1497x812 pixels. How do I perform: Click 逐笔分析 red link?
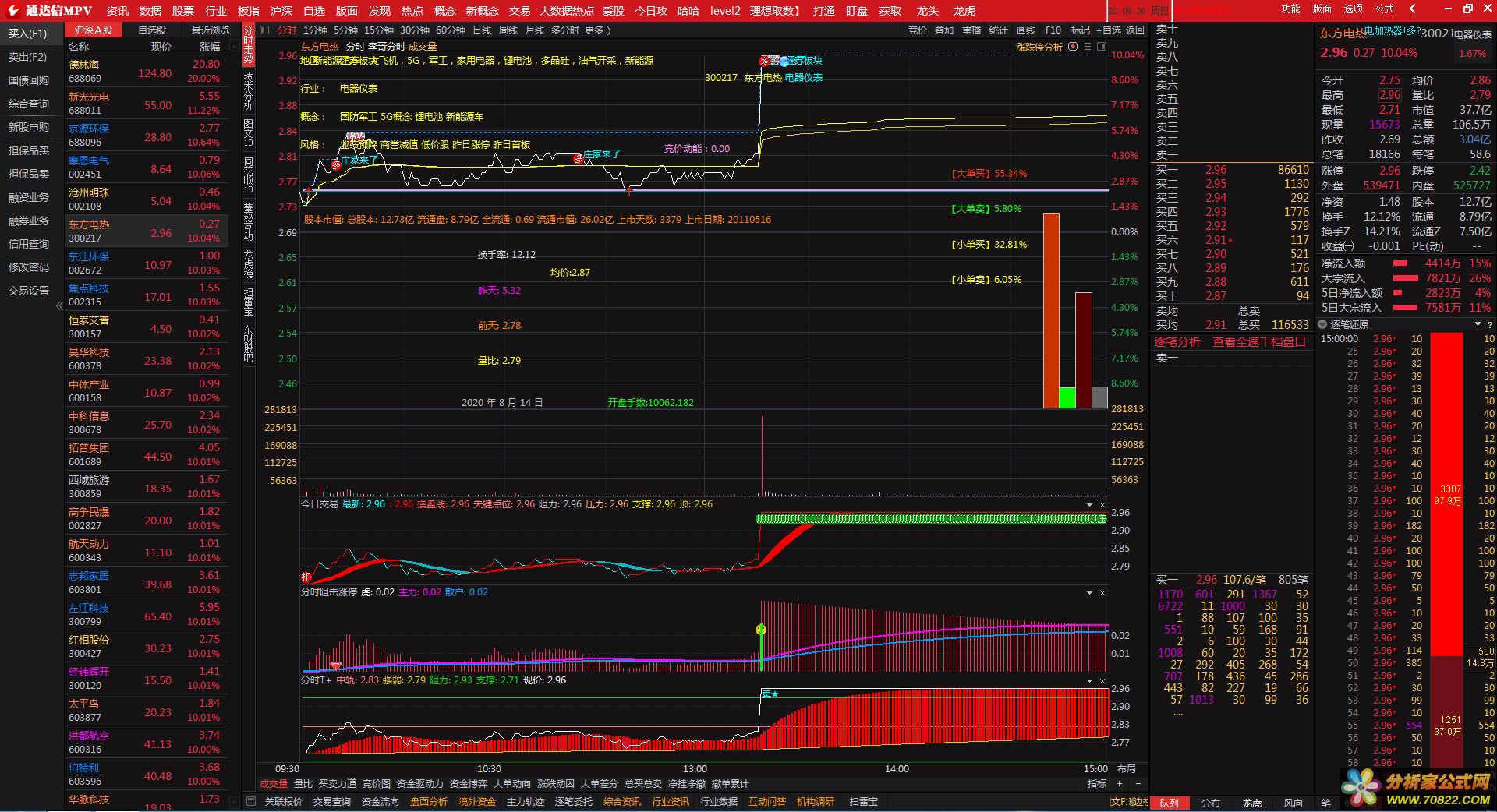tap(1177, 342)
